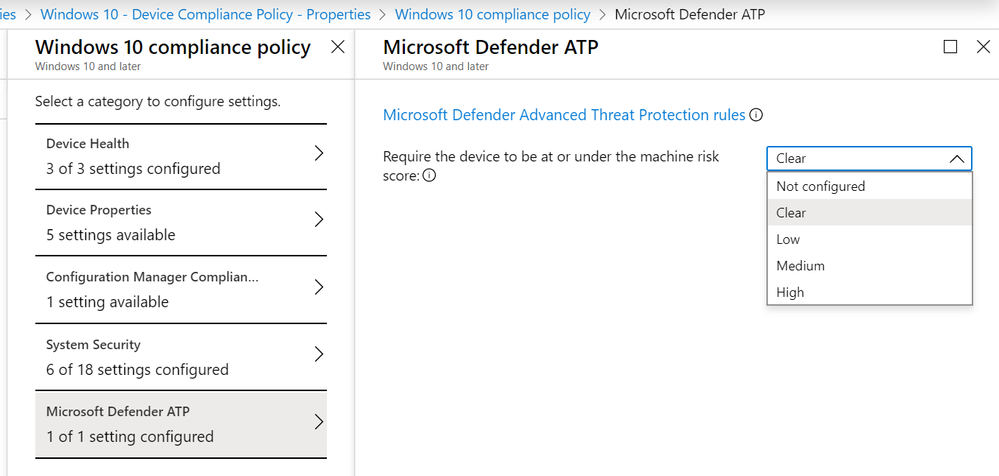This screenshot has height=476, width=999.
Task: Open info icon beside Advanced Threat Protection rules
Action: point(756,115)
